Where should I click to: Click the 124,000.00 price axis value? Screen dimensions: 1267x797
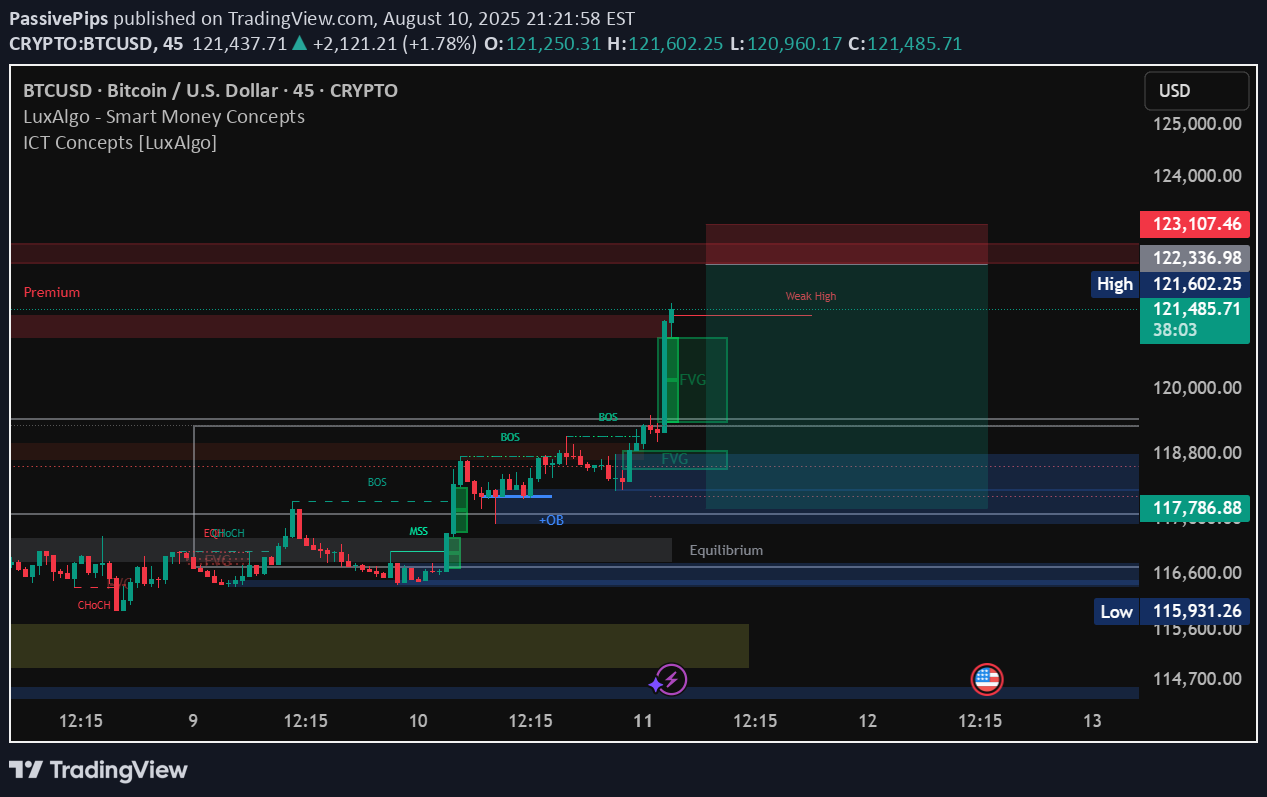coord(1197,175)
